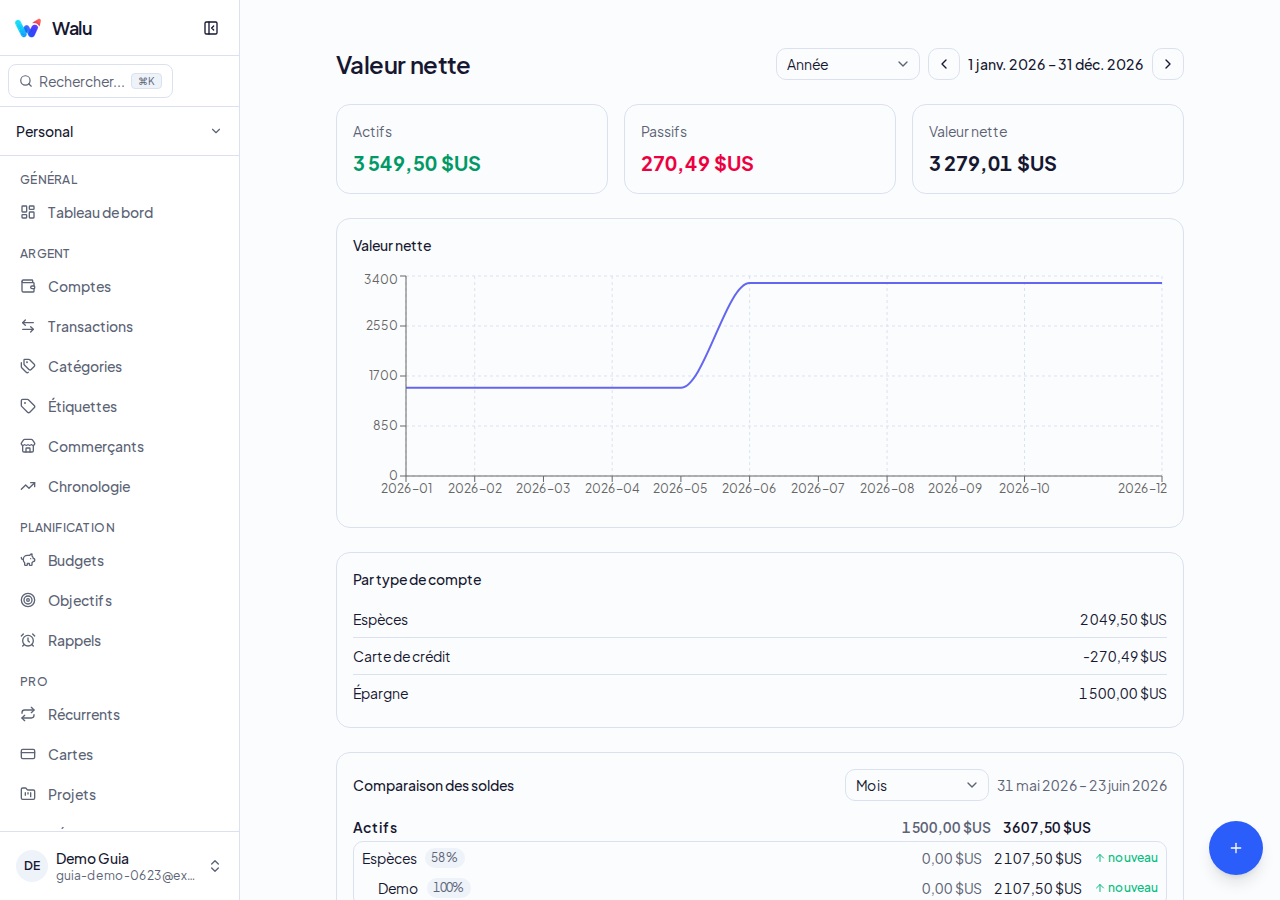Click the Valeur nette summary card
Image resolution: width=1280 pixels, height=900 pixels.
(x=1048, y=149)
